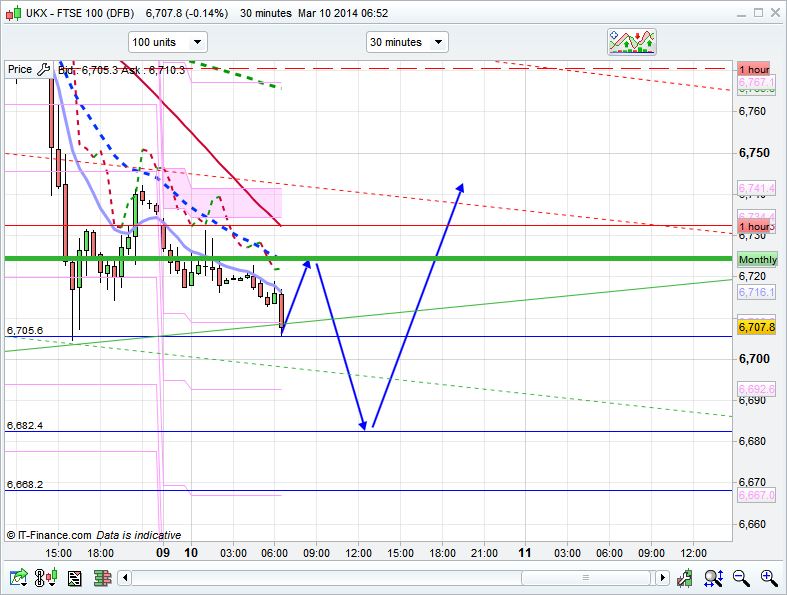Click the fit-chart zoom arrows icon
The width and height of the screenshot is (787, 595).
point(714,577)
